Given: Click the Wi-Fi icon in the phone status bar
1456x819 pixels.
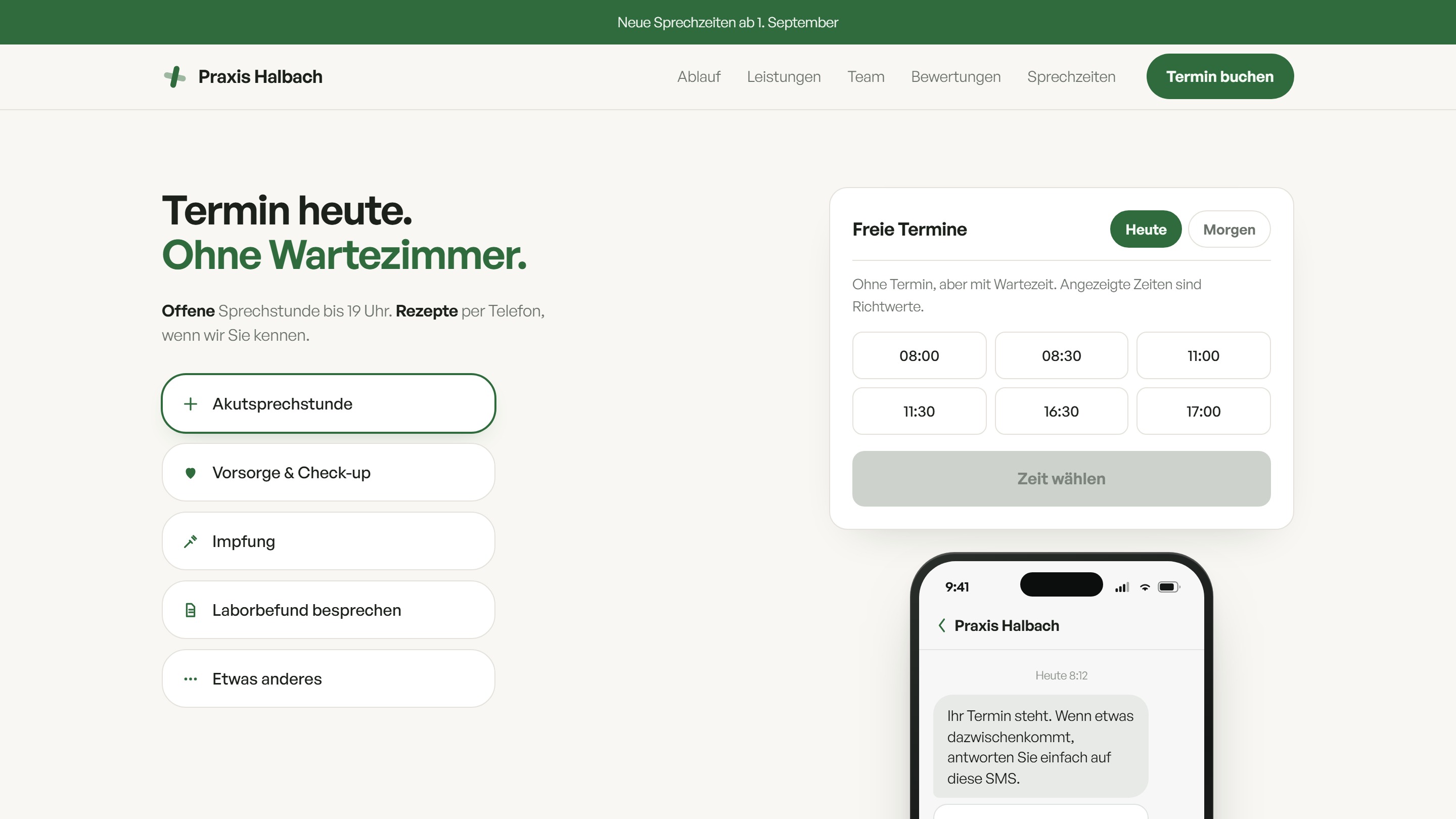Looking at the screenshot, I should click(x=1145, y=586).
